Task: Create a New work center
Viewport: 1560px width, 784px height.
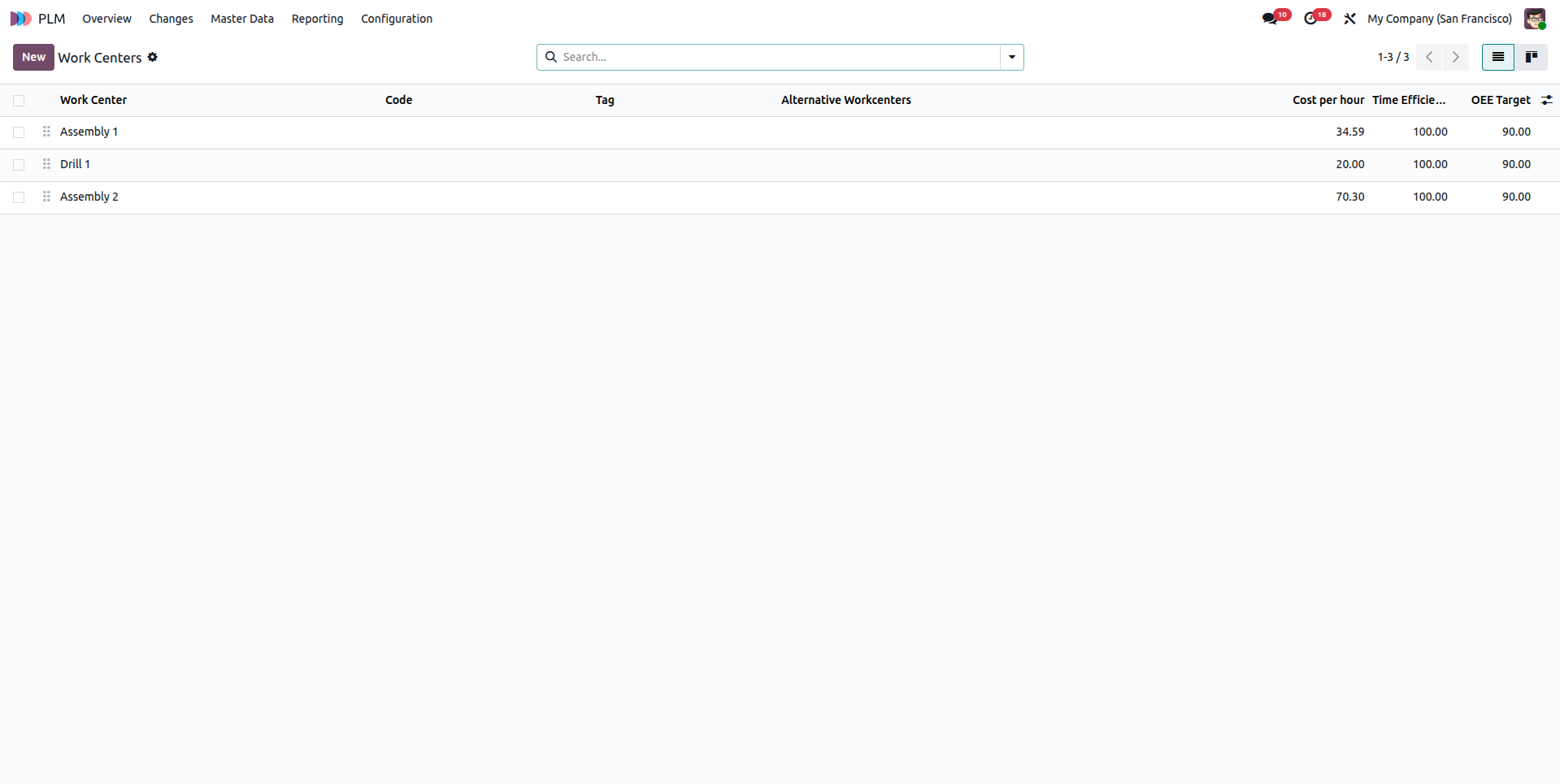Action: [33, 57]
